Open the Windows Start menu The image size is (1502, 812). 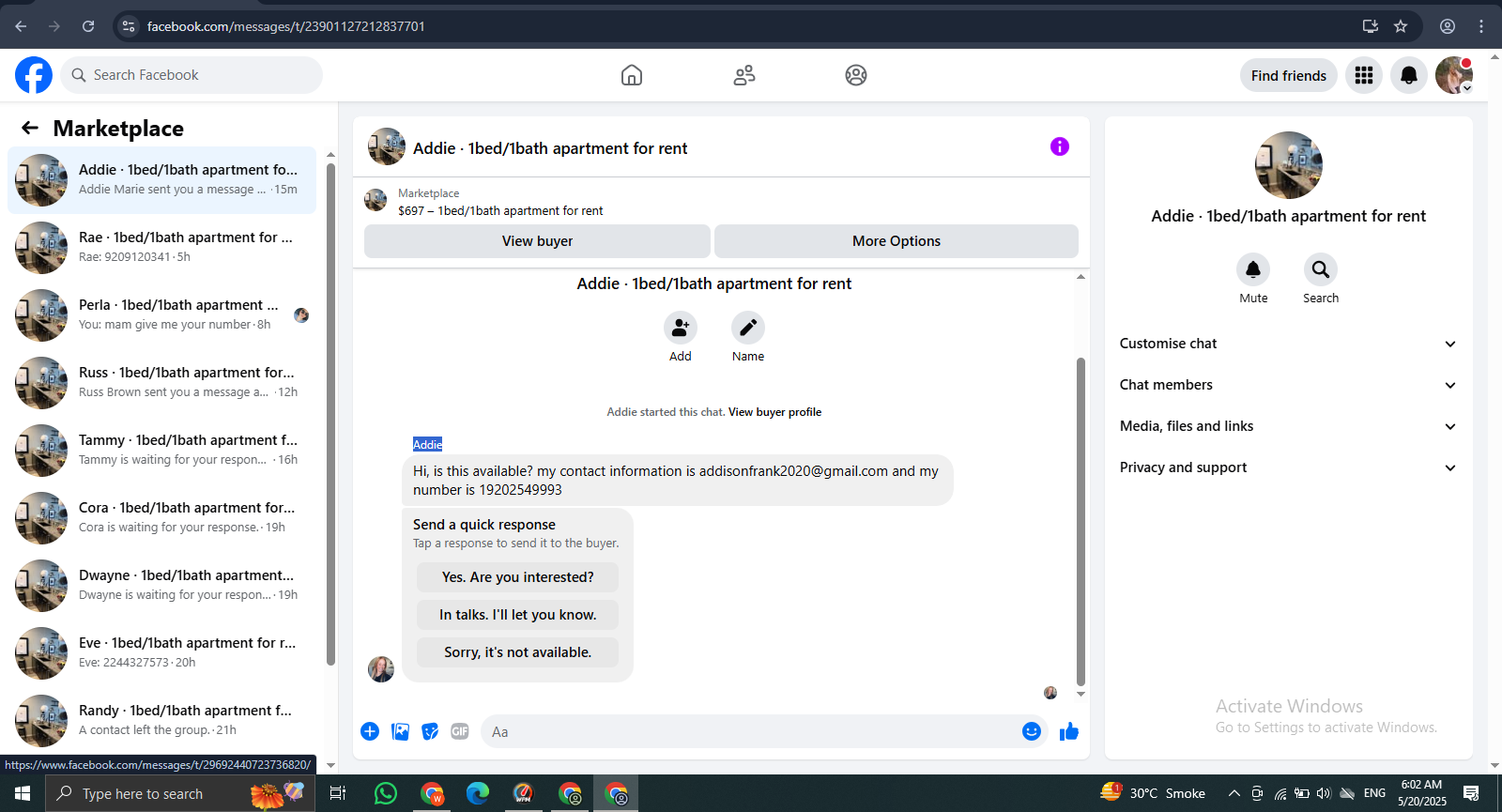[x=23, y=793]
